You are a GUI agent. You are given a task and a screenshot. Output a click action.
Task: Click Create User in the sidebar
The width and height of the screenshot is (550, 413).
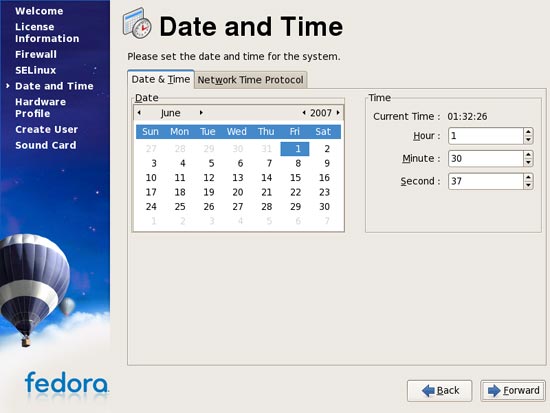click(46, 129)
